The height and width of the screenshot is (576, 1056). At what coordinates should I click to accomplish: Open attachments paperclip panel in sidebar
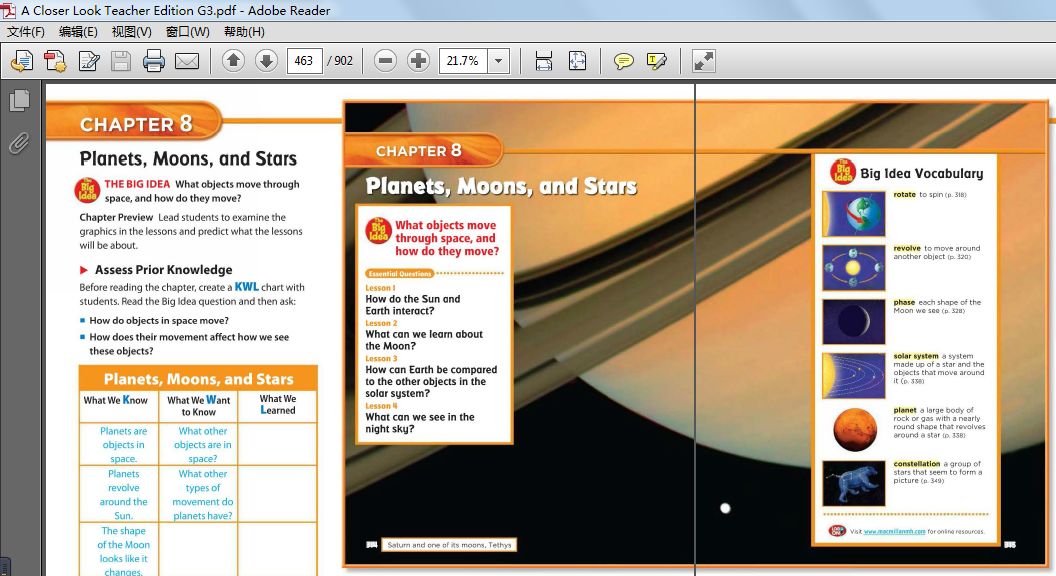19,143
